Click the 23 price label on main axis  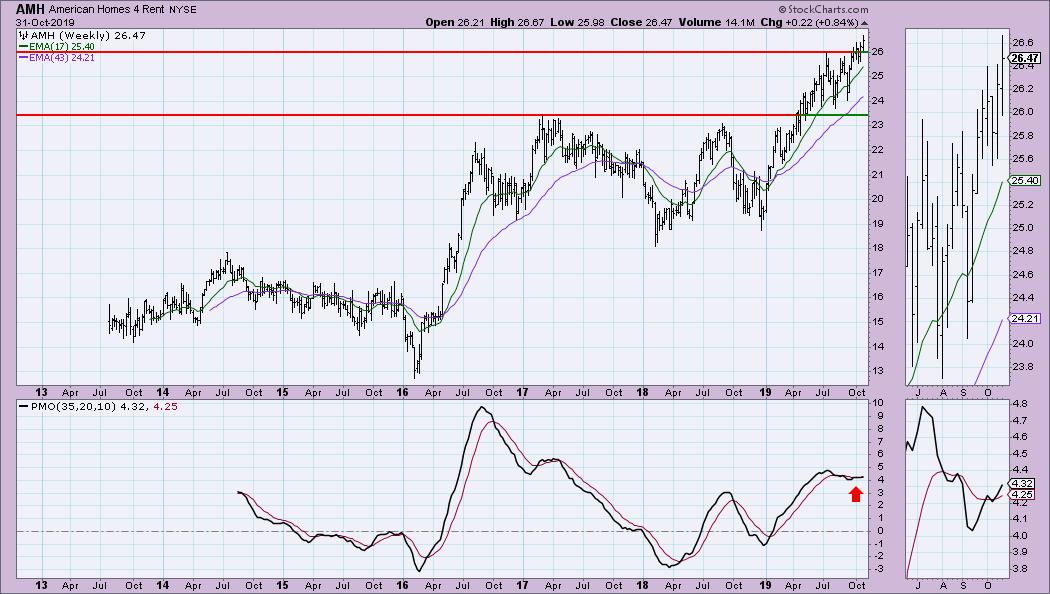tap(877, 125)
